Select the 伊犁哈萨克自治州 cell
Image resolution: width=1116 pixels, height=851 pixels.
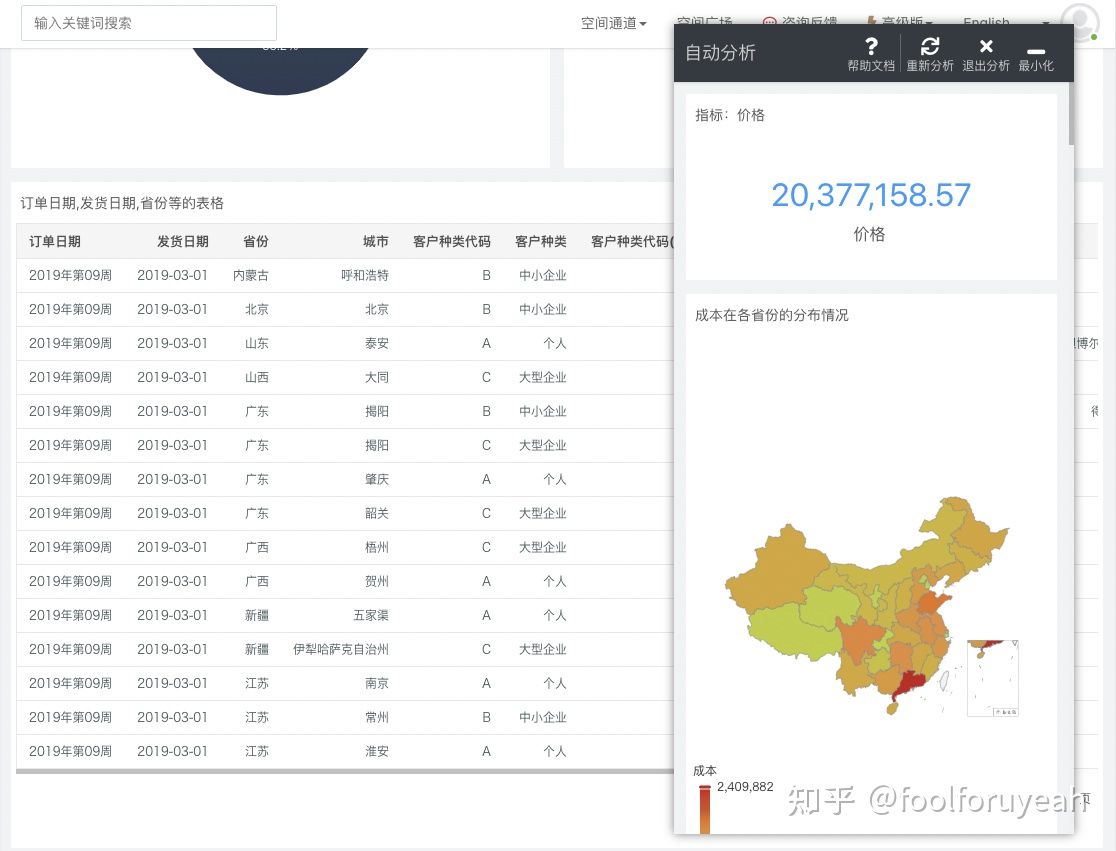click(x=341, y=649)
